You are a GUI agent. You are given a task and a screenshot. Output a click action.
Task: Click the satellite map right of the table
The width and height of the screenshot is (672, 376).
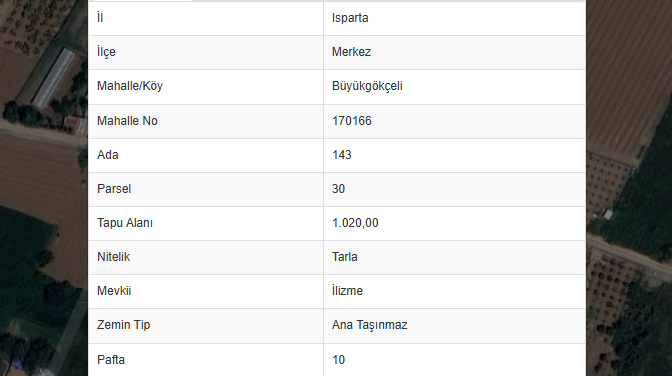pyautogui.click(x=629, y=188)
